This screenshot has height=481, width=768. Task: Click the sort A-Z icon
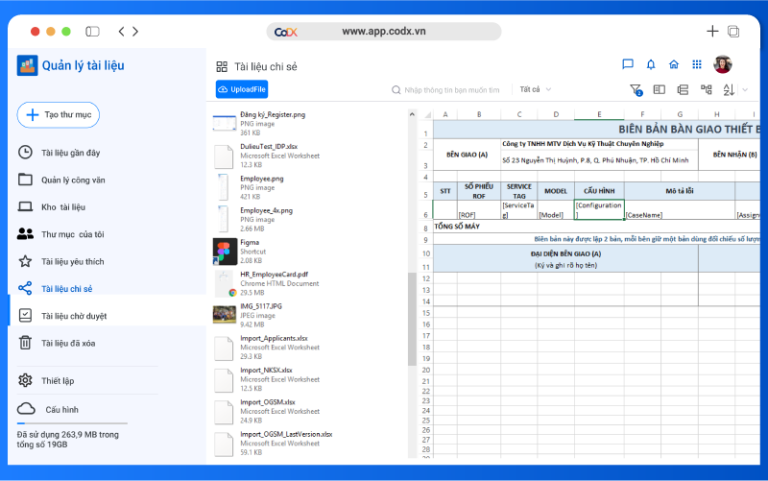pos(729,90)
